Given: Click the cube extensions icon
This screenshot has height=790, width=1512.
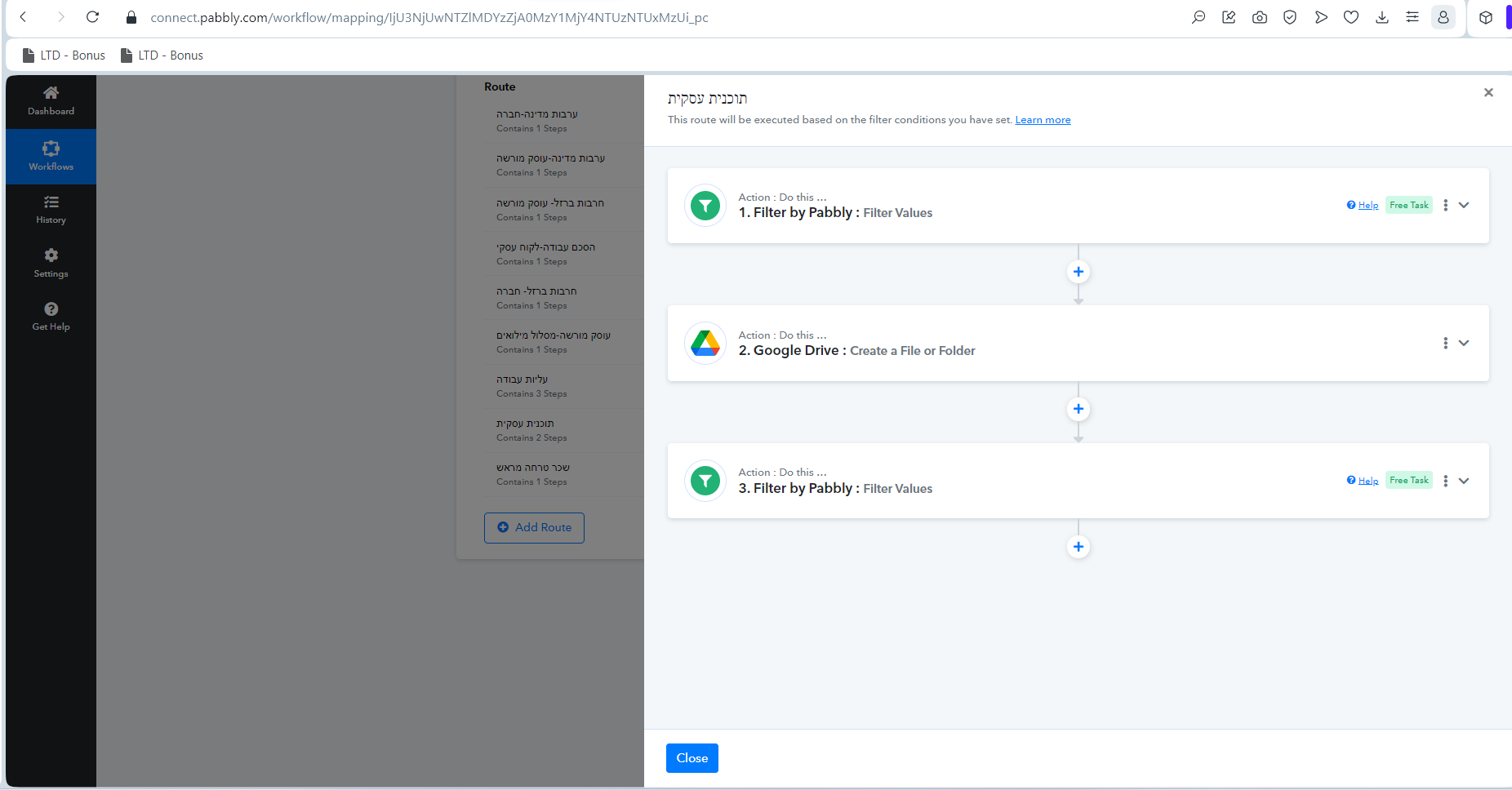Looking at the screenshot, I should coord(1486,17).
